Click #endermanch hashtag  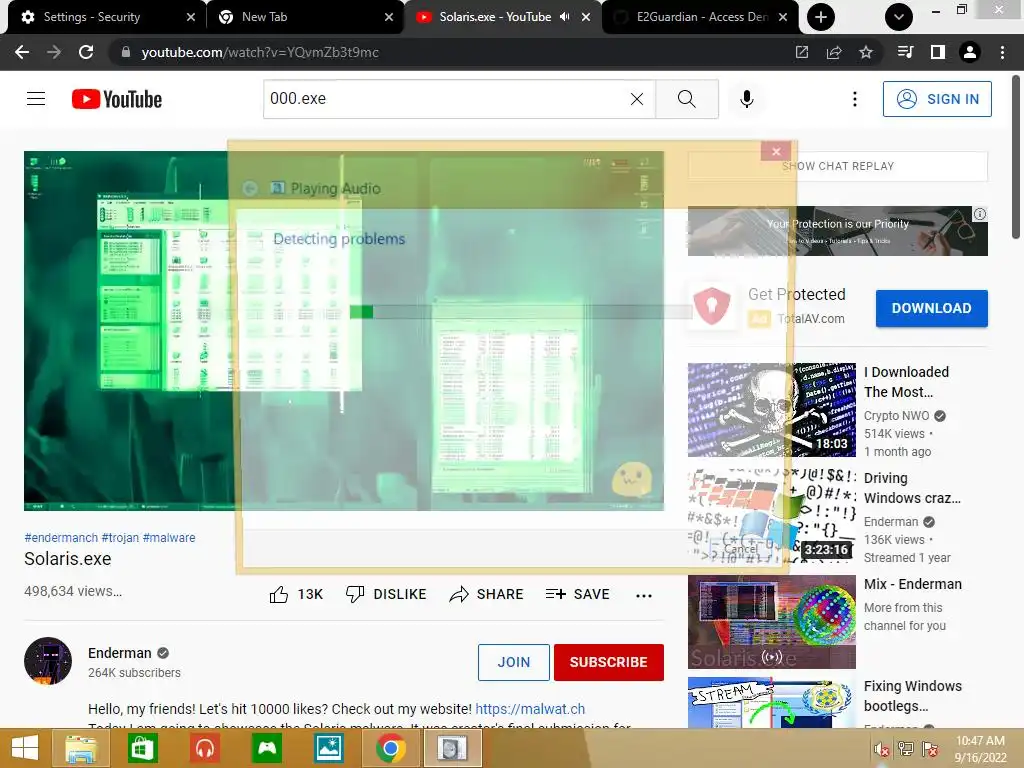61,537
